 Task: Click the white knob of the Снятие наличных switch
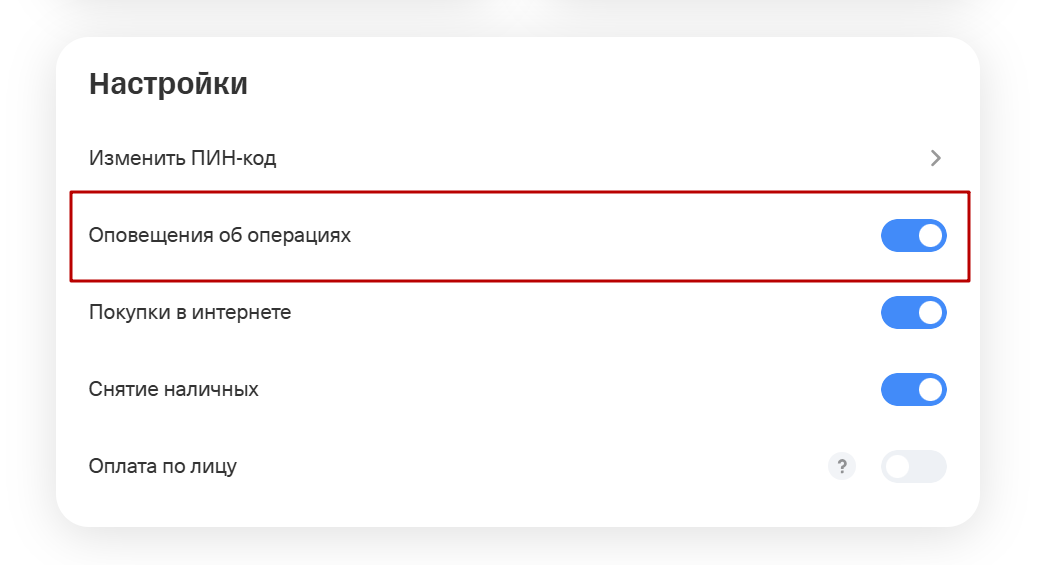point(930,389)
